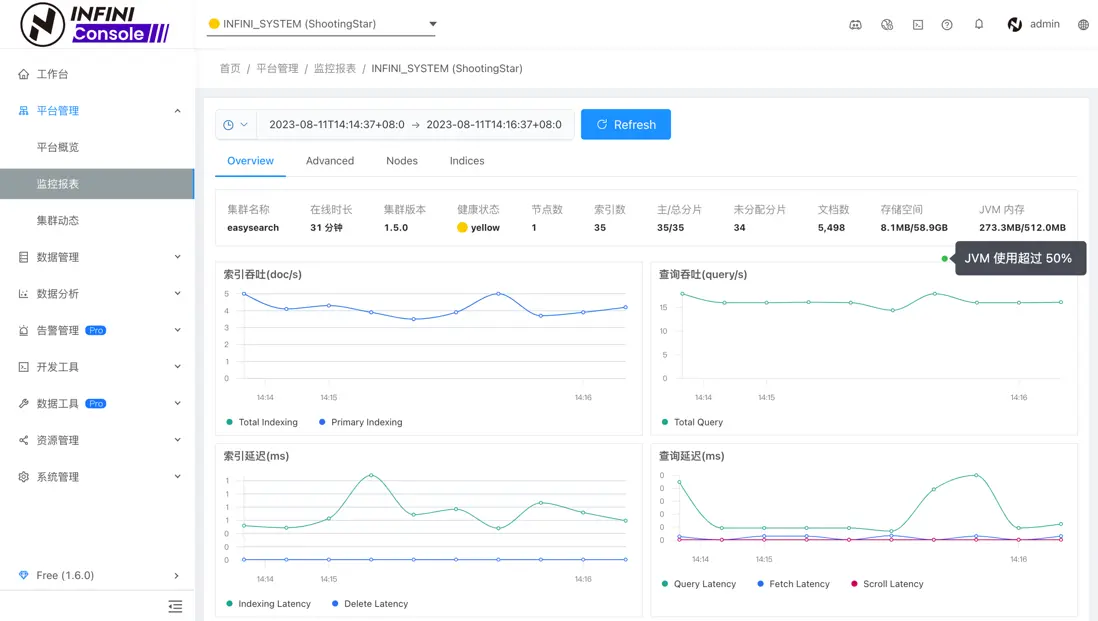Click the time range date field
The width and height of the screenshot is (1098, 621).
415,125
